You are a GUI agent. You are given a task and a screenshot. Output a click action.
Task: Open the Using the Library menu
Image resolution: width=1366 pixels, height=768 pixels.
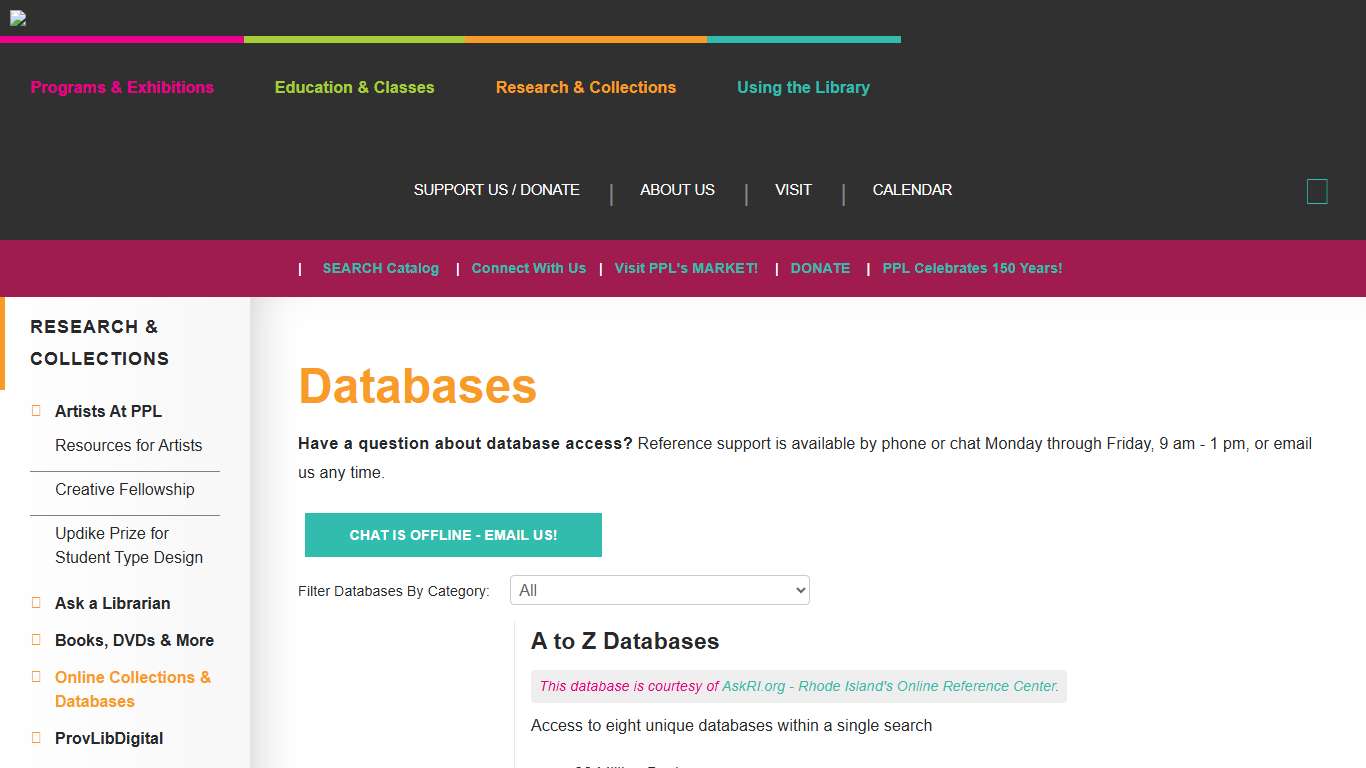point(803,87)
